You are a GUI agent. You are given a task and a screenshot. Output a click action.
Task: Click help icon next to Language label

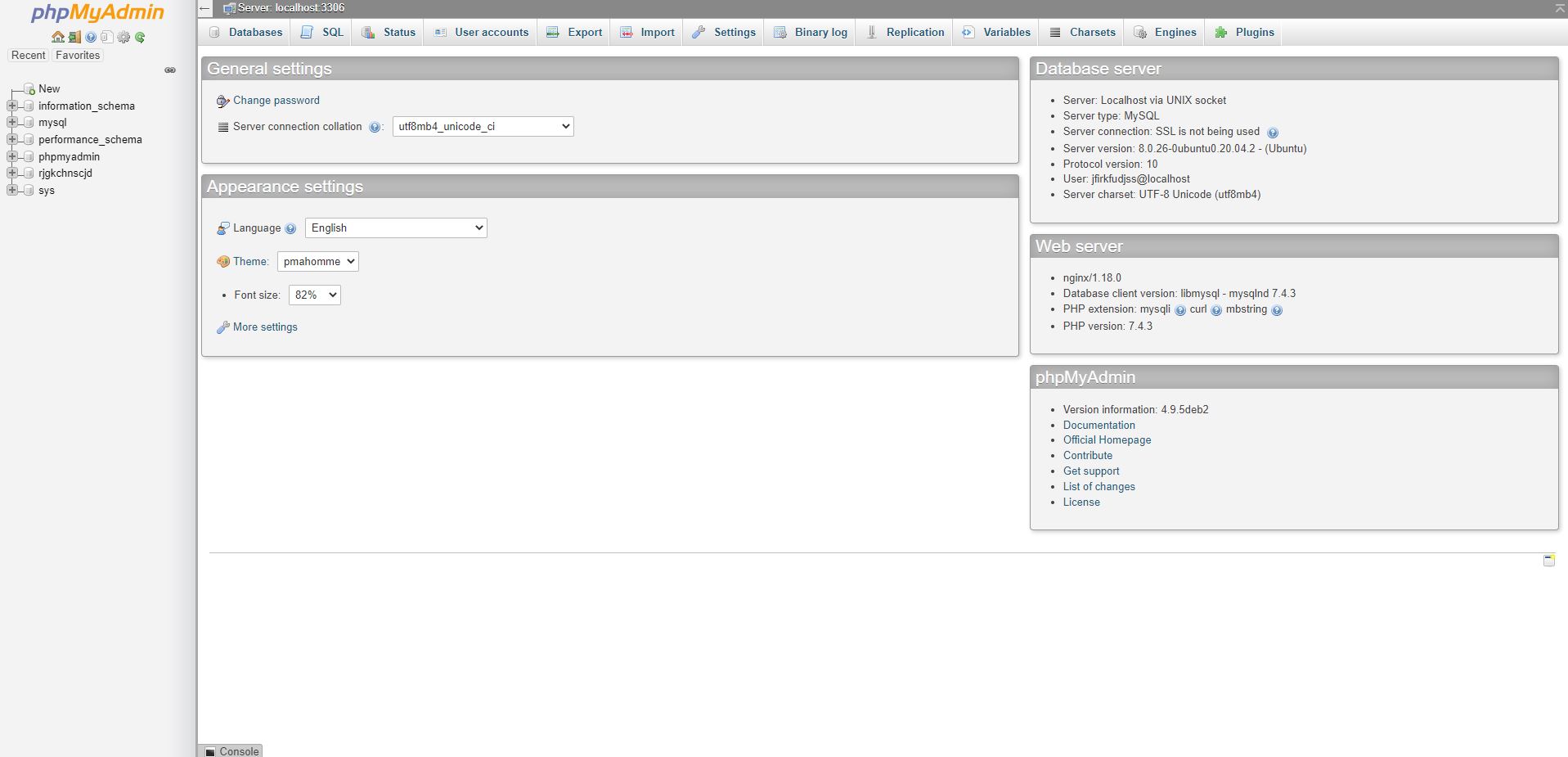pos(290,228)
